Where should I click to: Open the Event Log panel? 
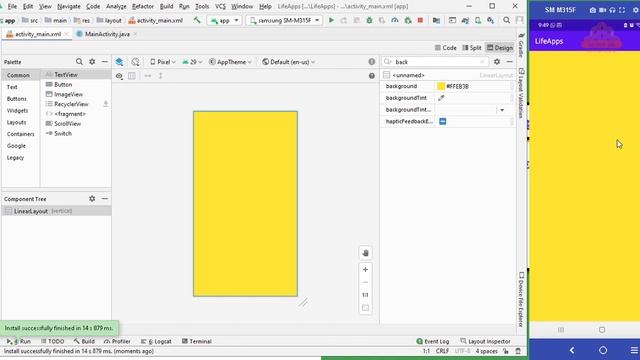point(433,341)
